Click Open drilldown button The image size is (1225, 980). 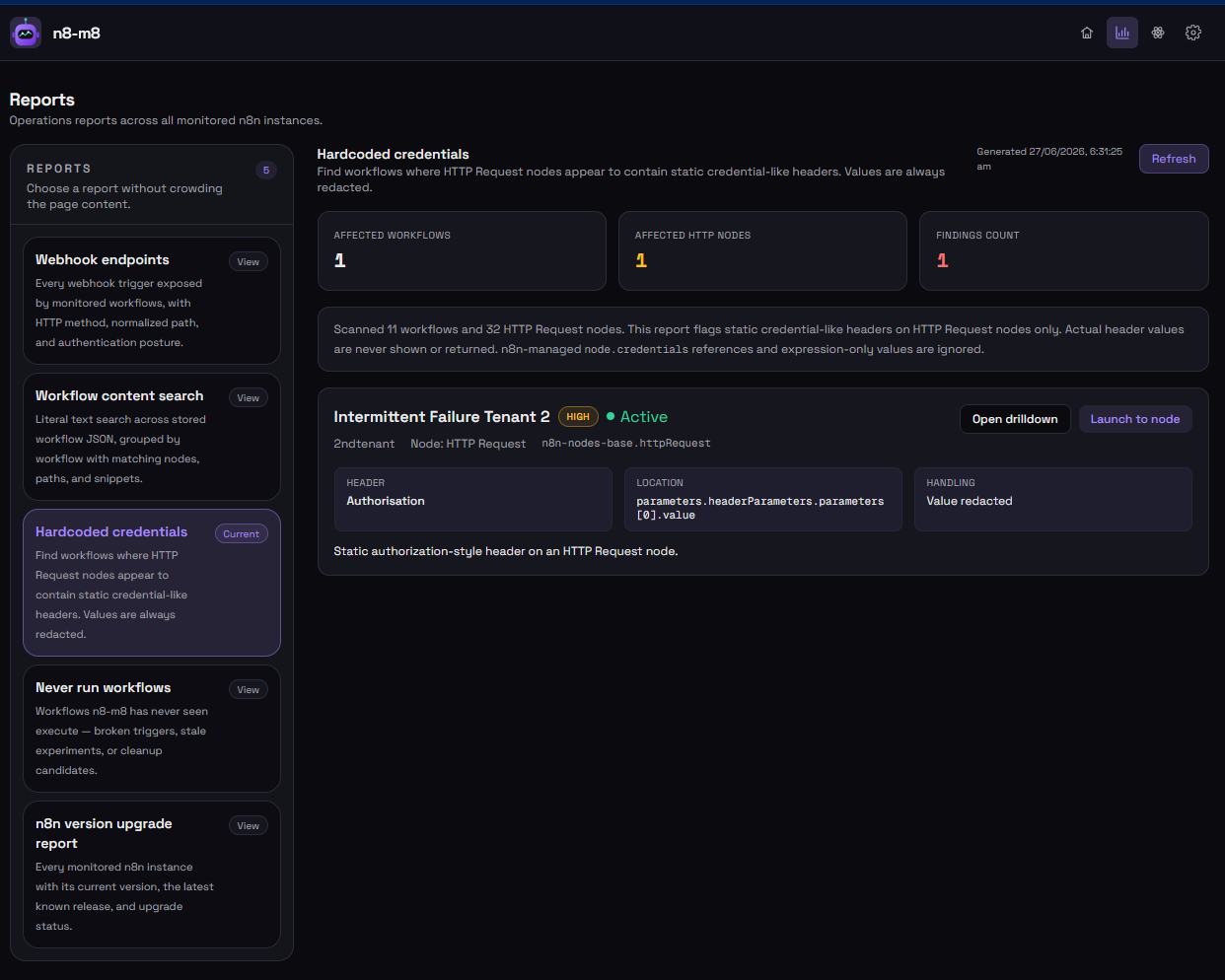(1015, 419)
